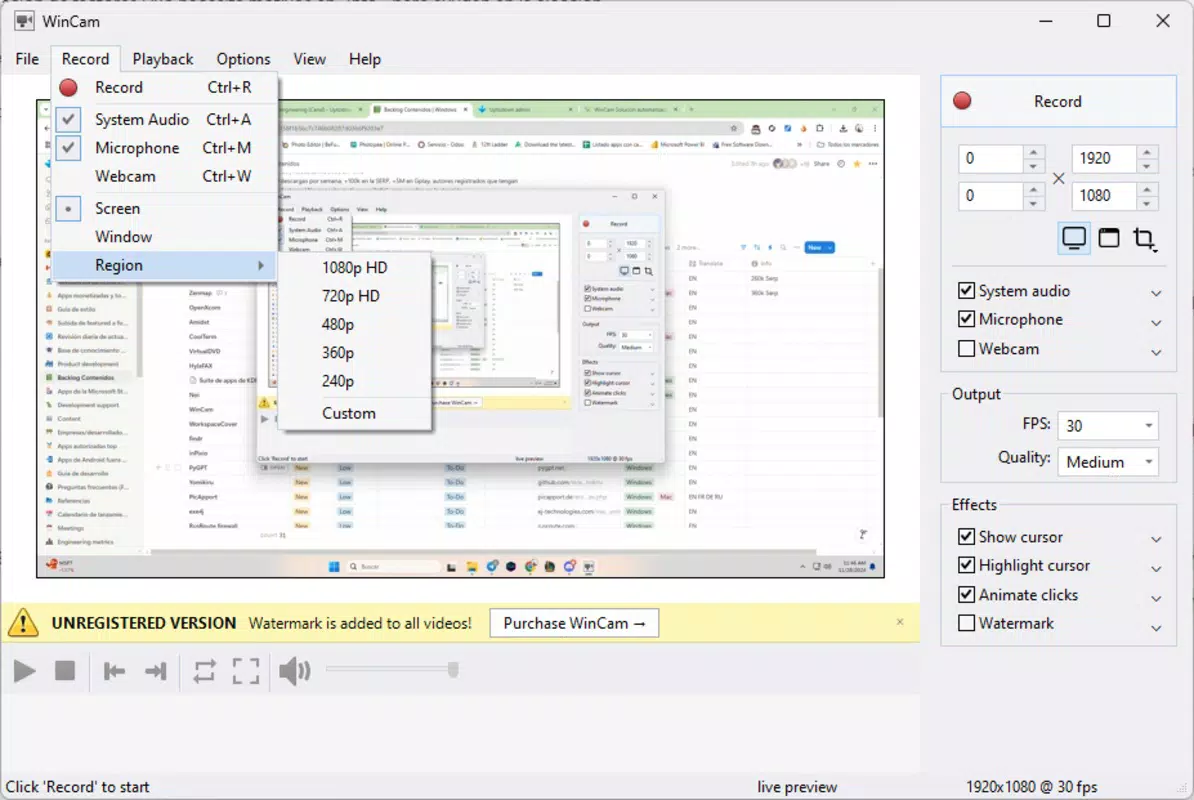Dismiss the unregistered version banner
The image size is (1194, 800).
click(899, 622)
